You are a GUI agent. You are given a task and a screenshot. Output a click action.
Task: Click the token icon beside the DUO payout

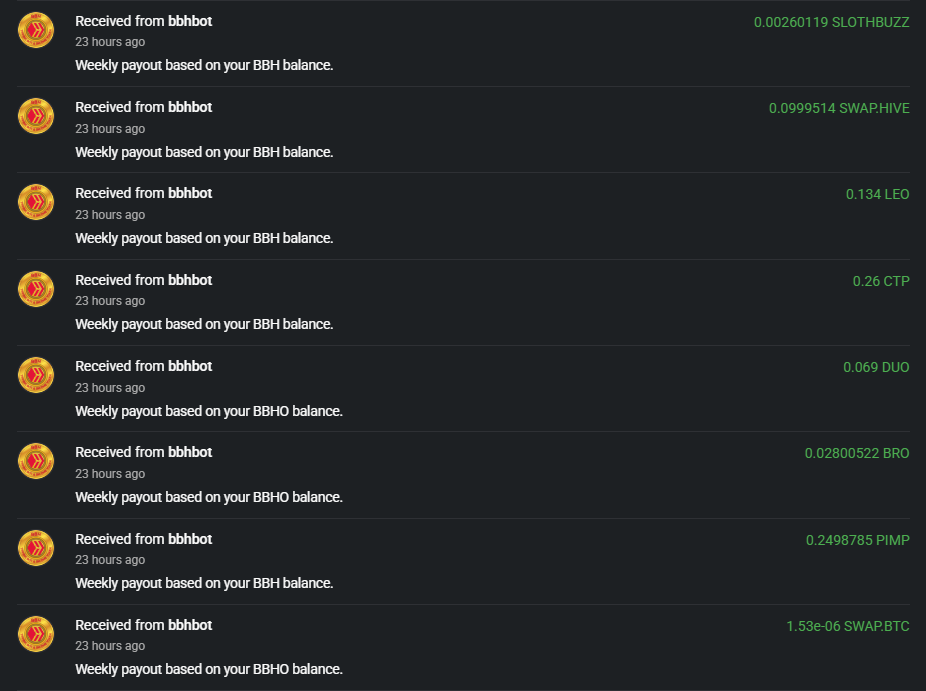tap(36, 375)
